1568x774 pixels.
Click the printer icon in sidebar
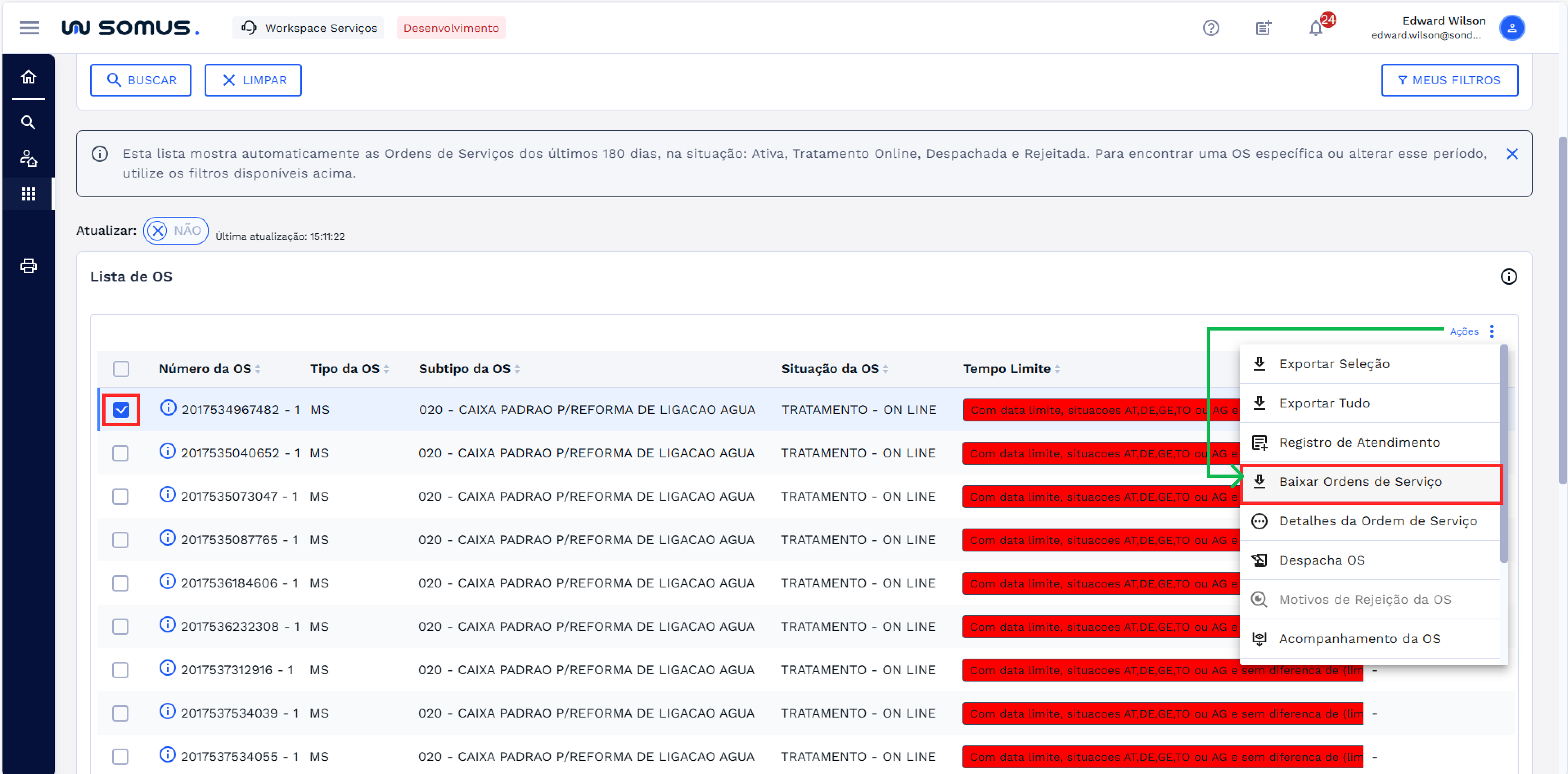[29, 266]
